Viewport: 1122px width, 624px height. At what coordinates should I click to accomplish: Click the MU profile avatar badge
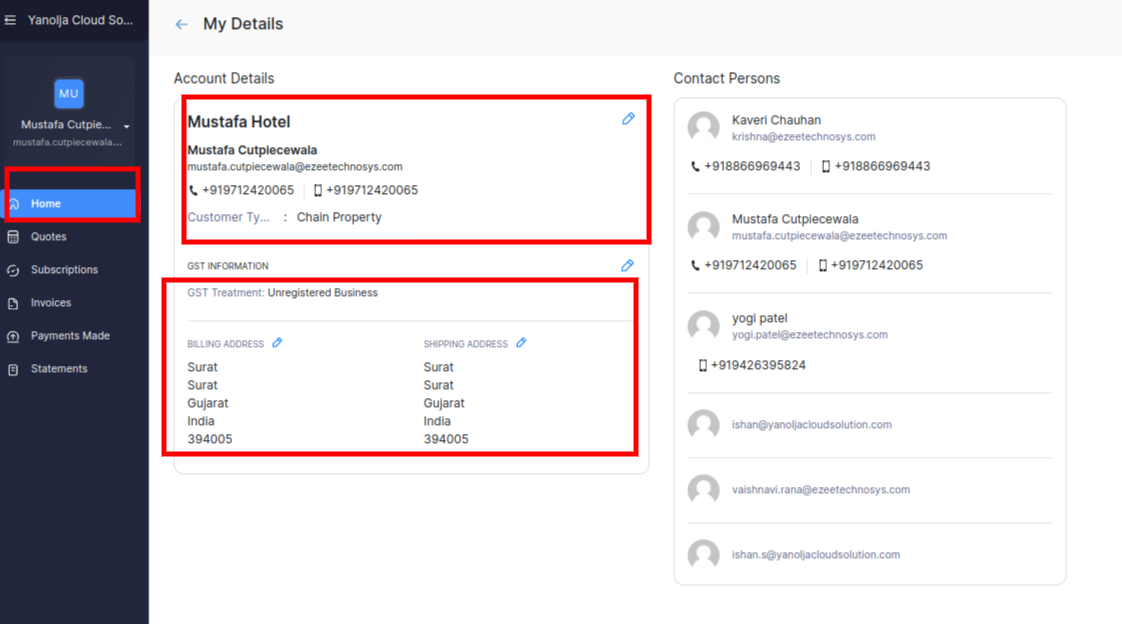[68, 93]
